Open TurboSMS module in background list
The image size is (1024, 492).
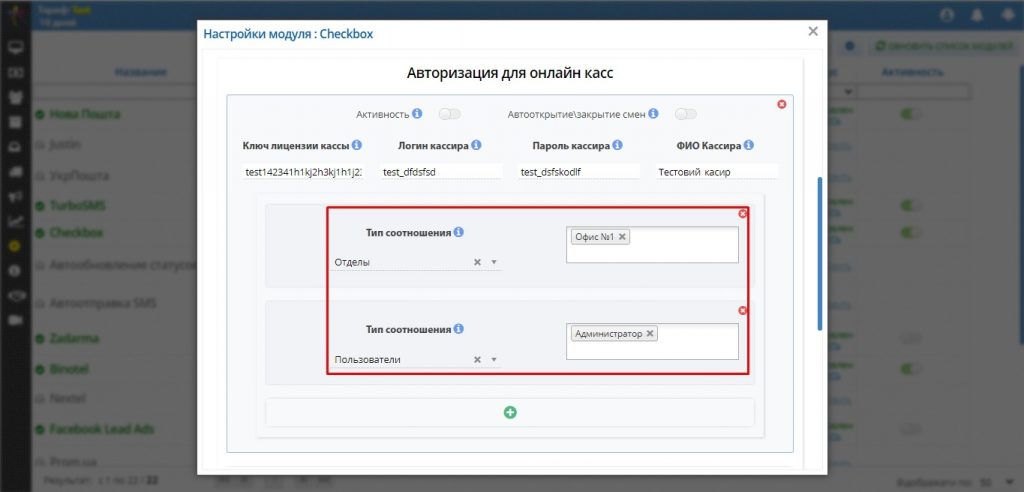(77, 206)
